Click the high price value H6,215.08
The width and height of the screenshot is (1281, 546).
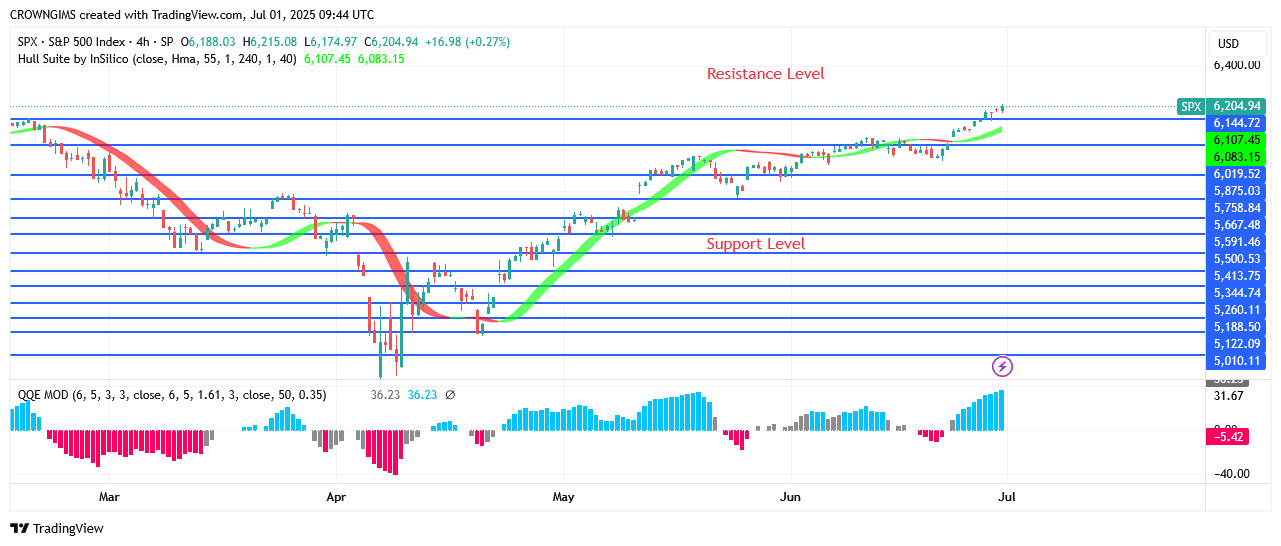(x=270, y=42)
